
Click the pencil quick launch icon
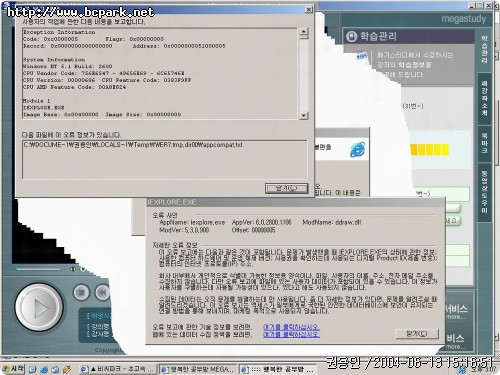(67, 369)
